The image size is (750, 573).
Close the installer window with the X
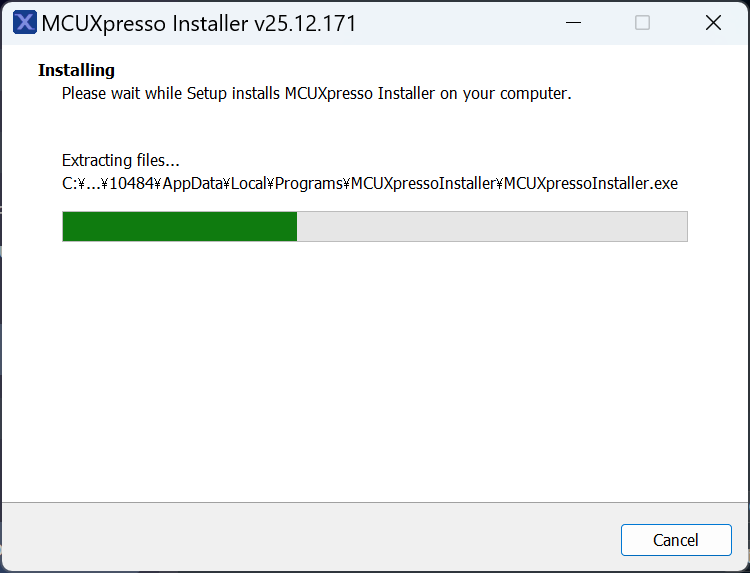coord(713,23)
